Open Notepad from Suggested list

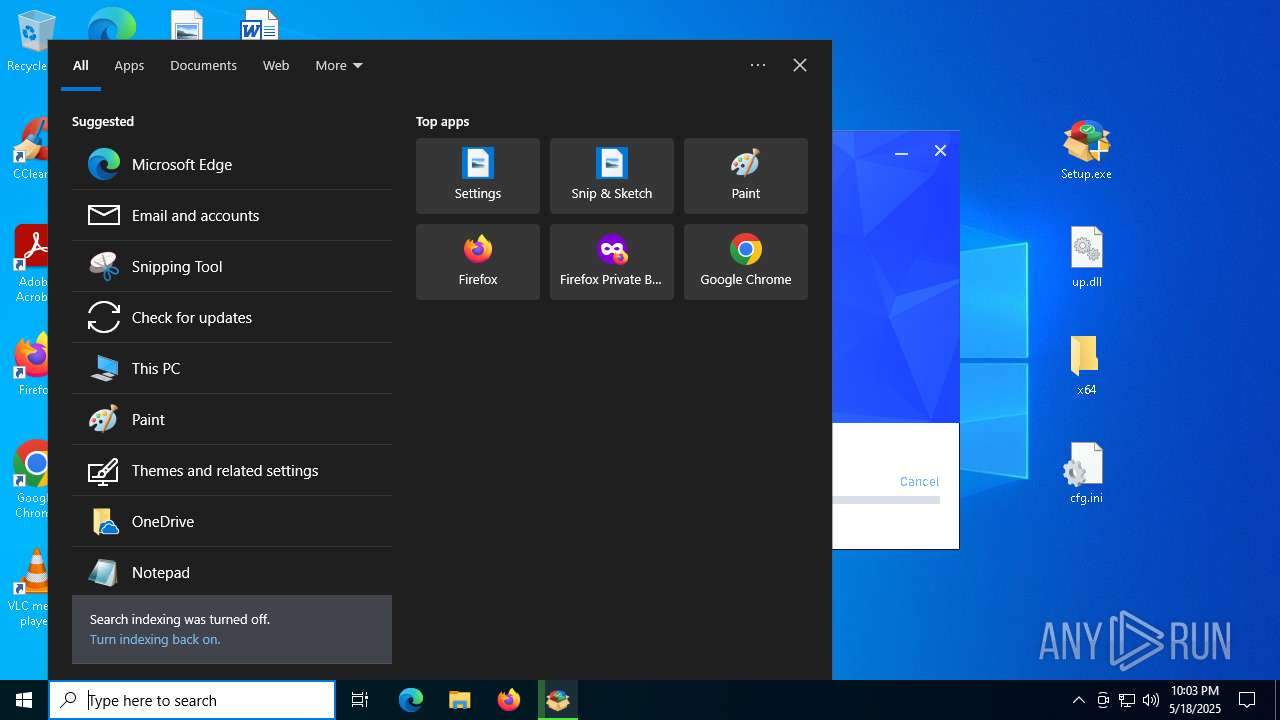pyautogui.click(x=232, y=572)
